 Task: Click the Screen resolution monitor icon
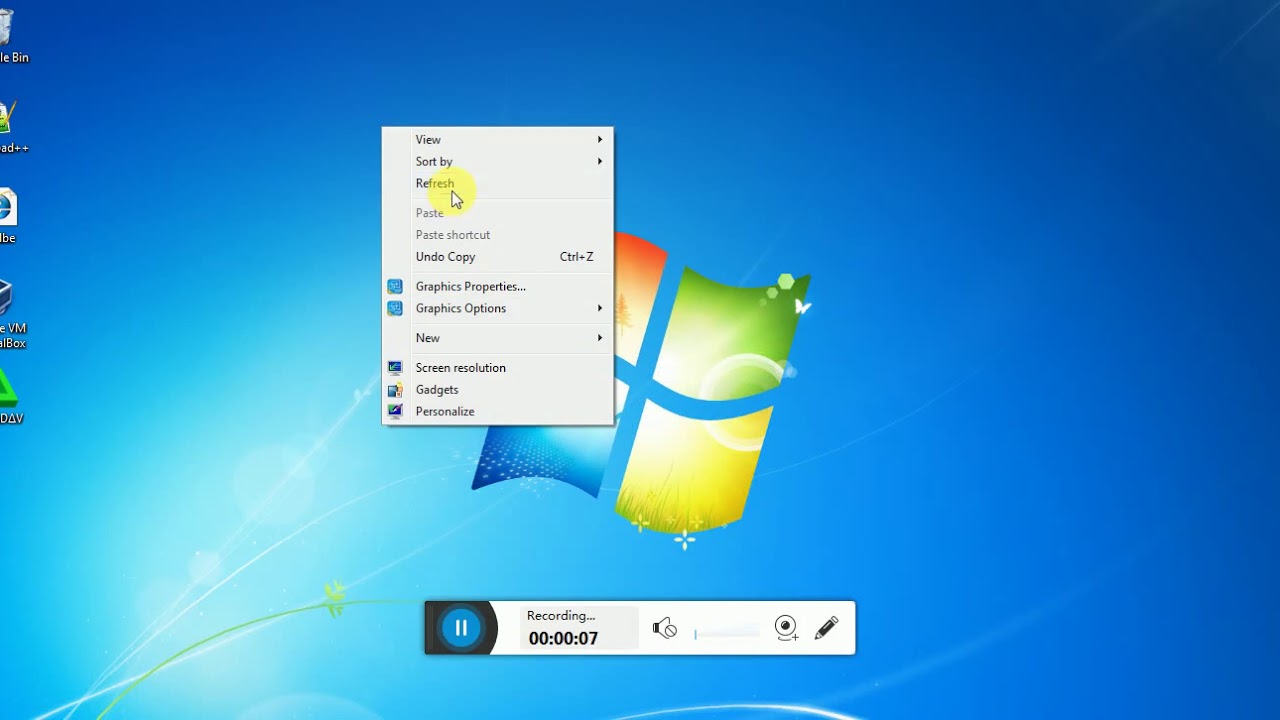(x=395, y=368)
